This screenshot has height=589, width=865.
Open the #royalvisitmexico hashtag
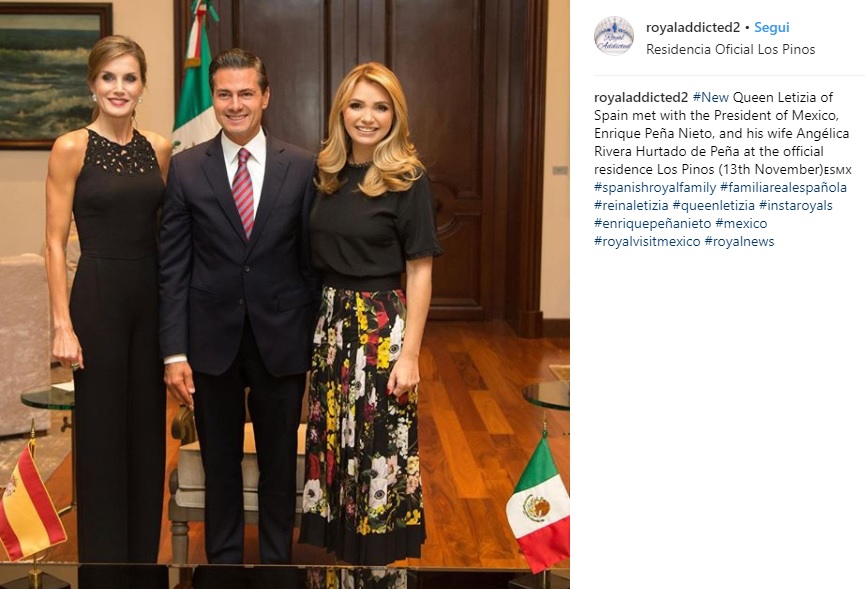coord(647,242)
